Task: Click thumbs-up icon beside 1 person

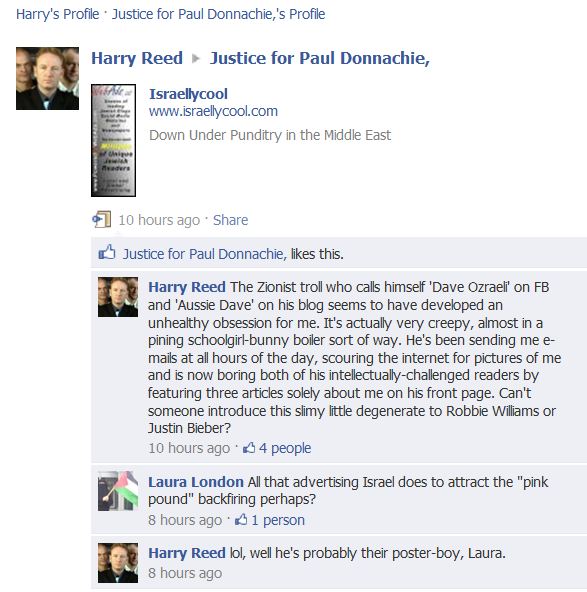Action: tap(241, 520)
